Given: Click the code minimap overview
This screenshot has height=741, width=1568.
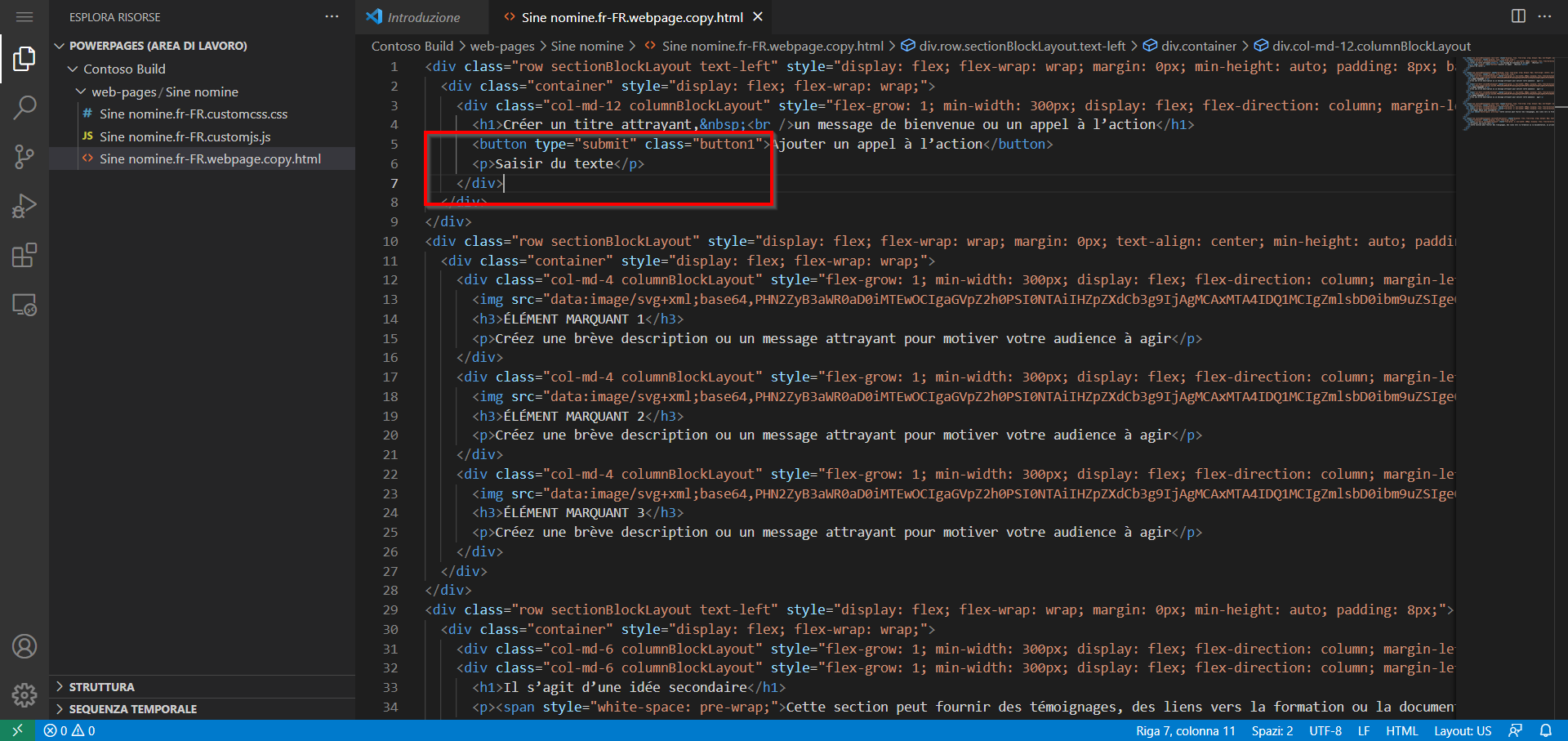Looking at the screenshot, I should coord(1510,93).
